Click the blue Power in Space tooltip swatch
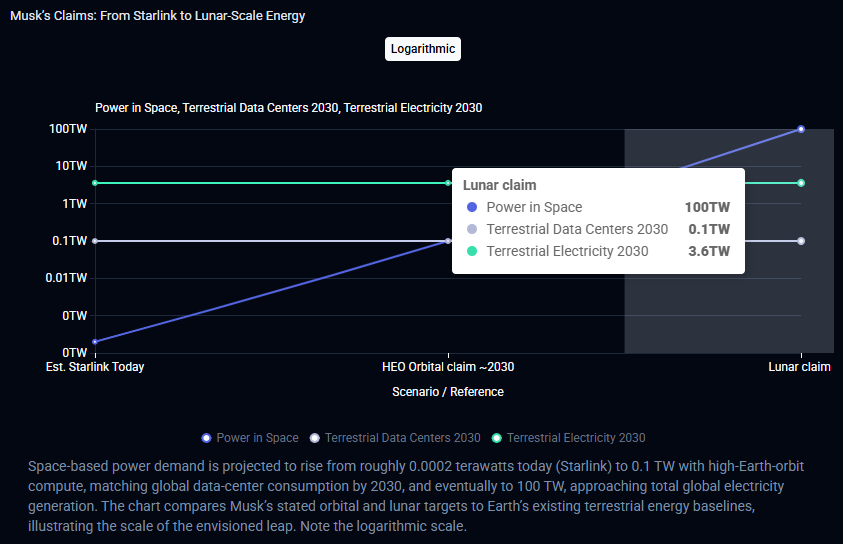 [x=472, y=208]
